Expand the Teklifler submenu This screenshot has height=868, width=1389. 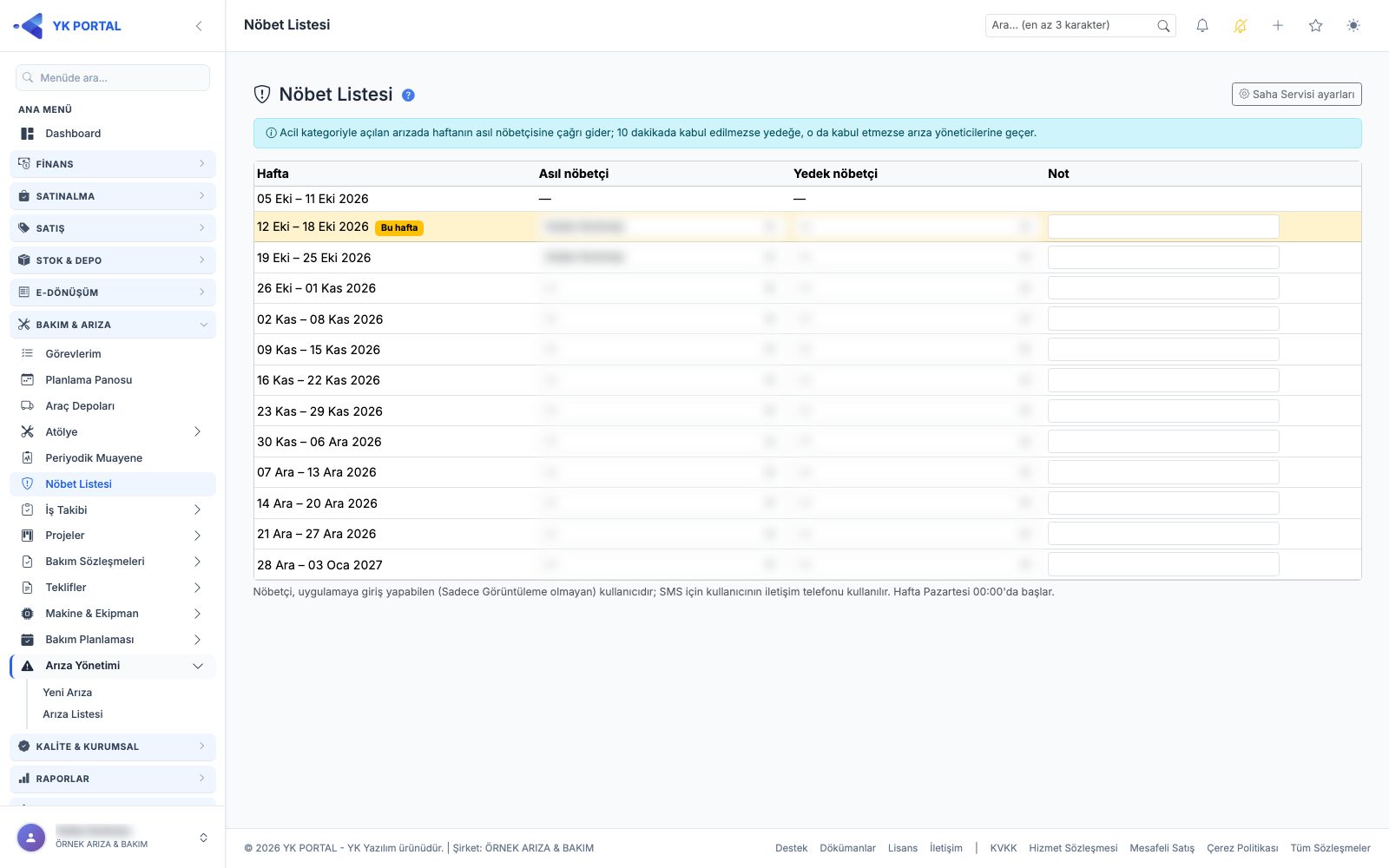pos(113,588)
